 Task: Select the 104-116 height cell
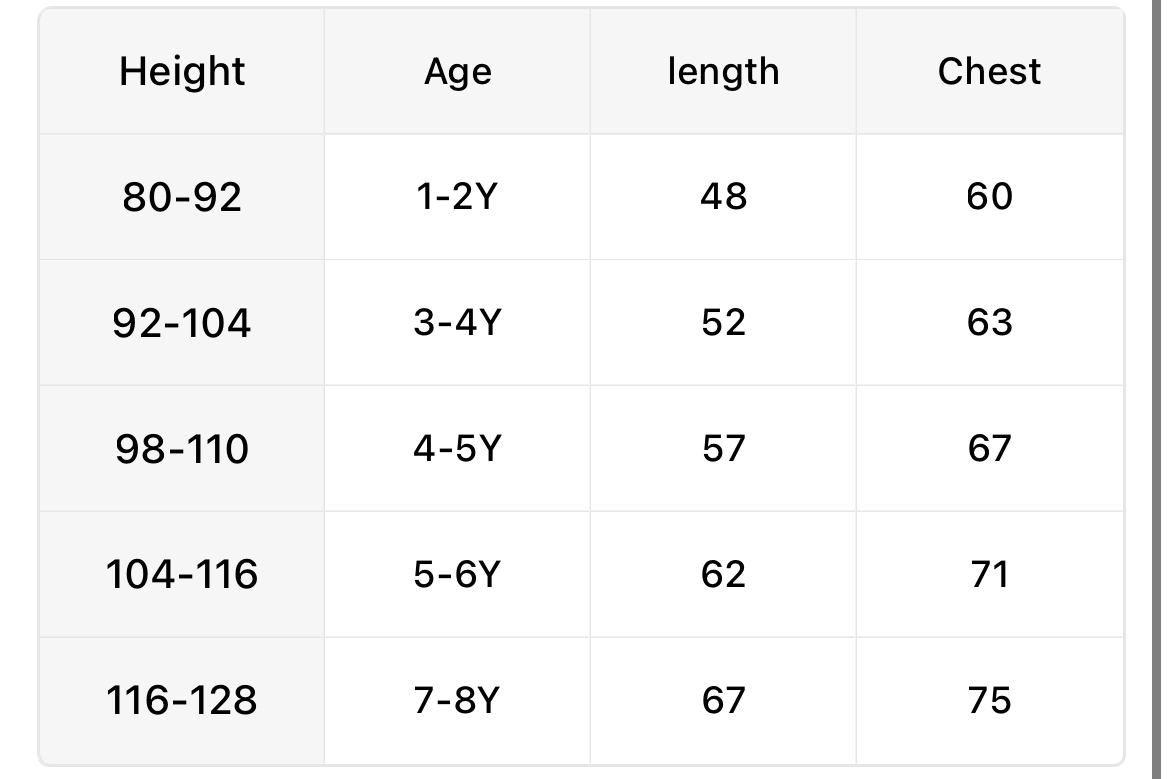pyautogui.click(x=182, y=575)
